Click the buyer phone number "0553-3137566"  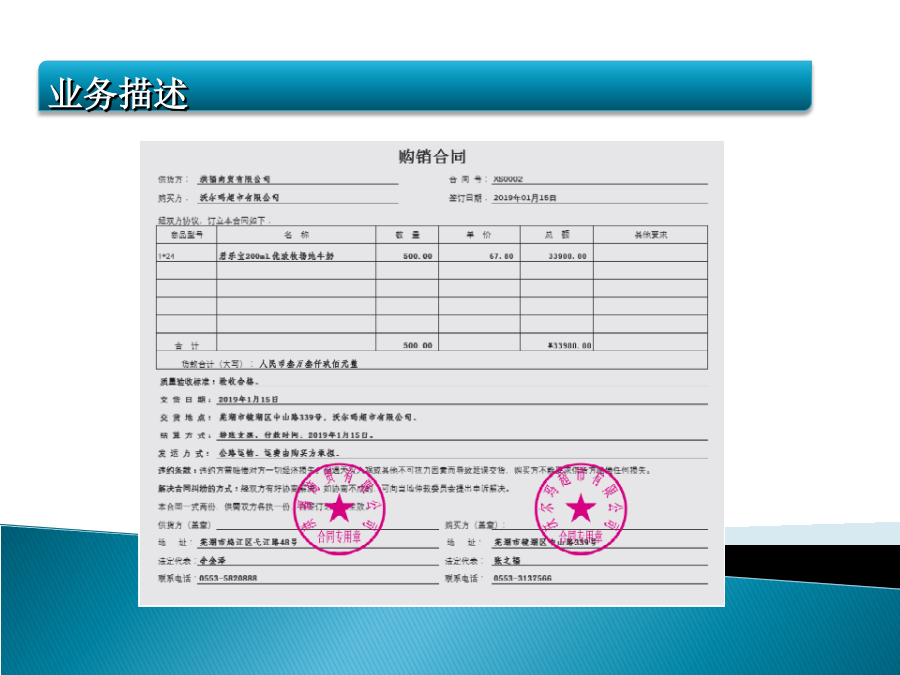(522, 578)
